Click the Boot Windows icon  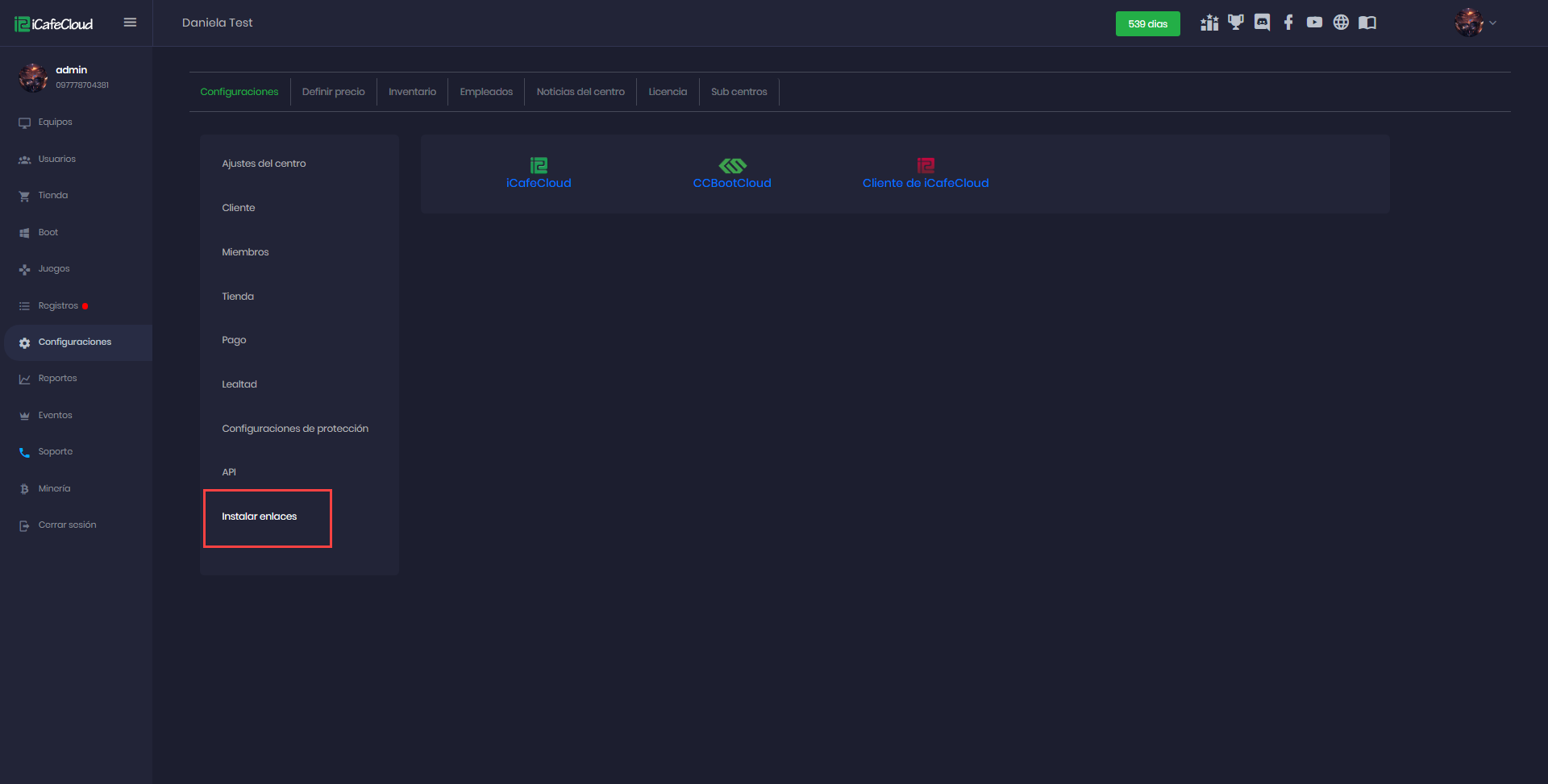[x=24, y=233]
